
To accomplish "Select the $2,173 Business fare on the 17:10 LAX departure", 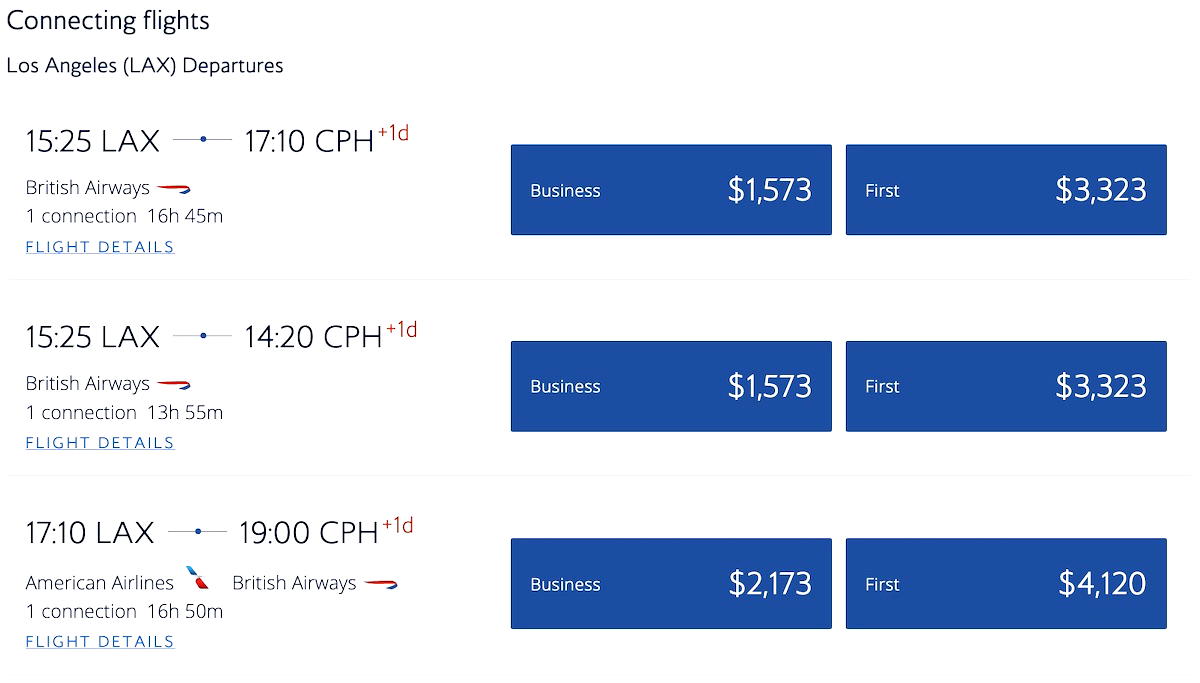I will click(671, 583).
